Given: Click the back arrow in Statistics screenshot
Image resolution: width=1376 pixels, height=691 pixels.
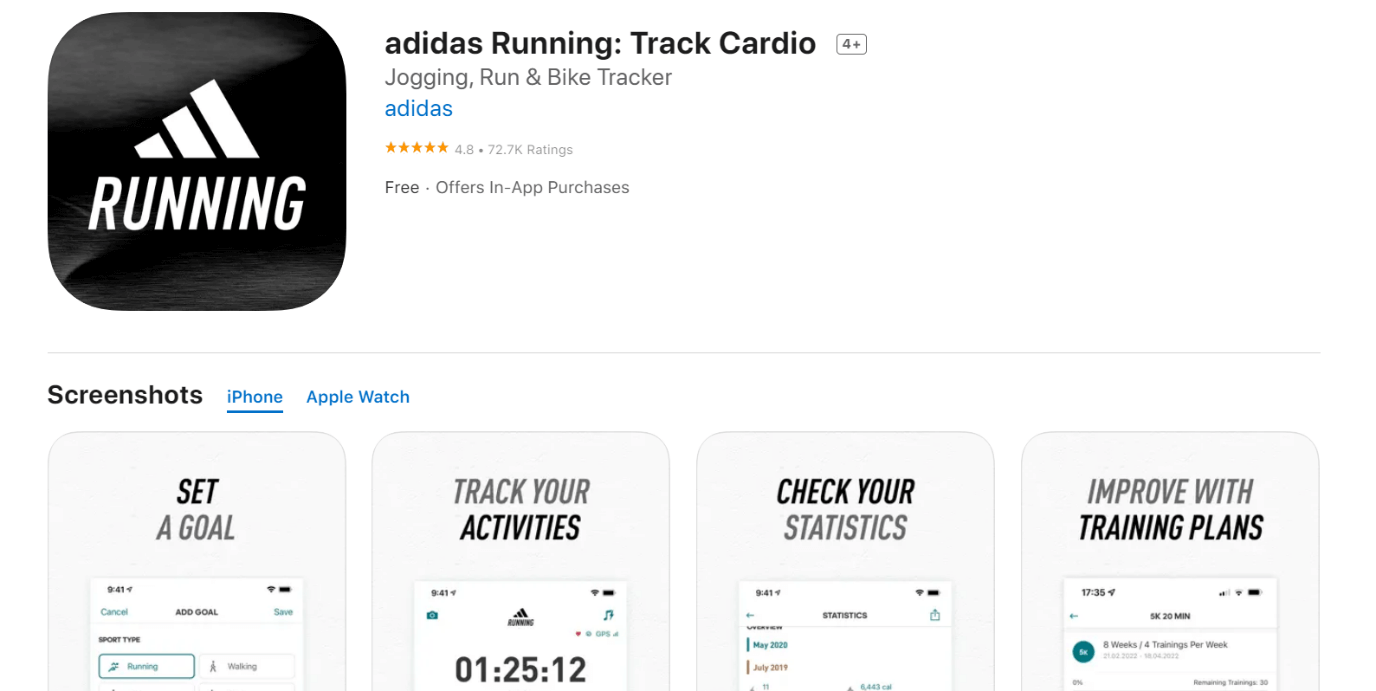Looking at the screenshot, I should click(x=750, y=615).
